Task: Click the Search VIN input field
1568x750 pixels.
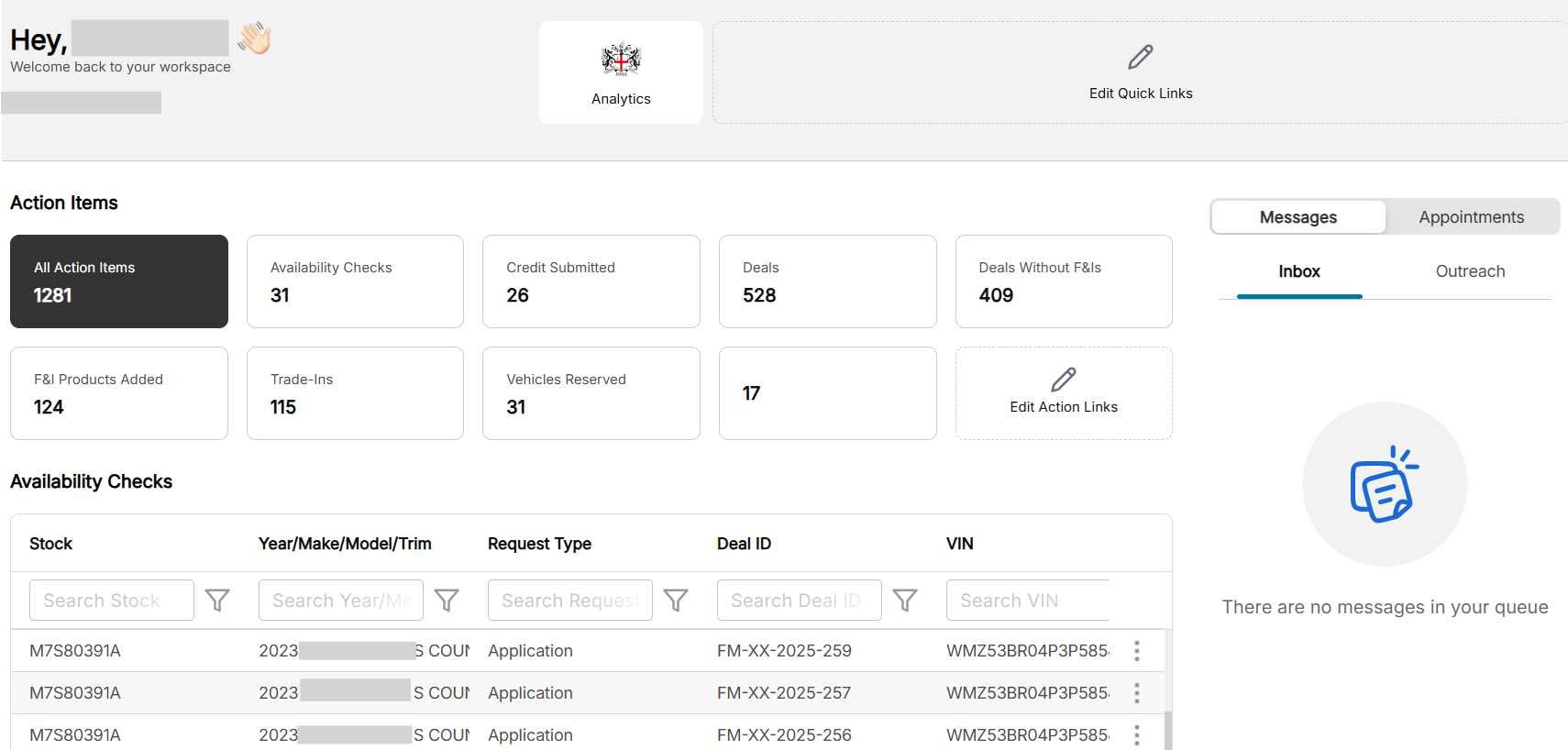Action: point(1027,601)
